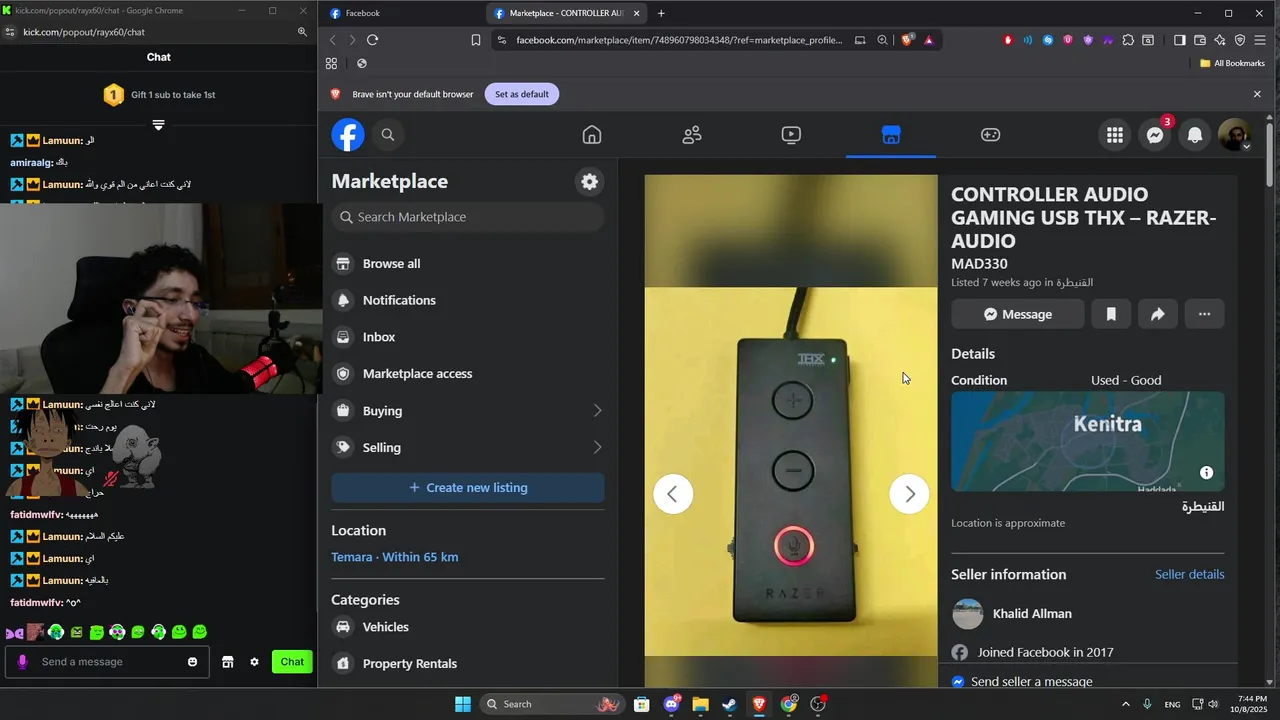Open the Facebook notifications bell
Image resolution: width=1280 pixels, height=720 pixels.
point(1195,135)
